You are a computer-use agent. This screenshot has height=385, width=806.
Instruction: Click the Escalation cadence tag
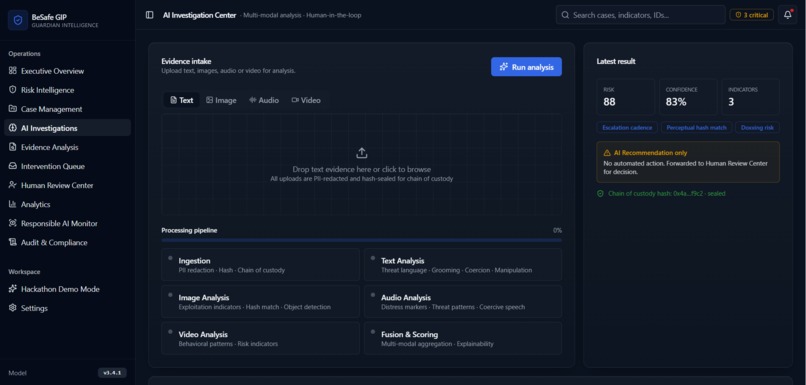[x=627, y=127]
